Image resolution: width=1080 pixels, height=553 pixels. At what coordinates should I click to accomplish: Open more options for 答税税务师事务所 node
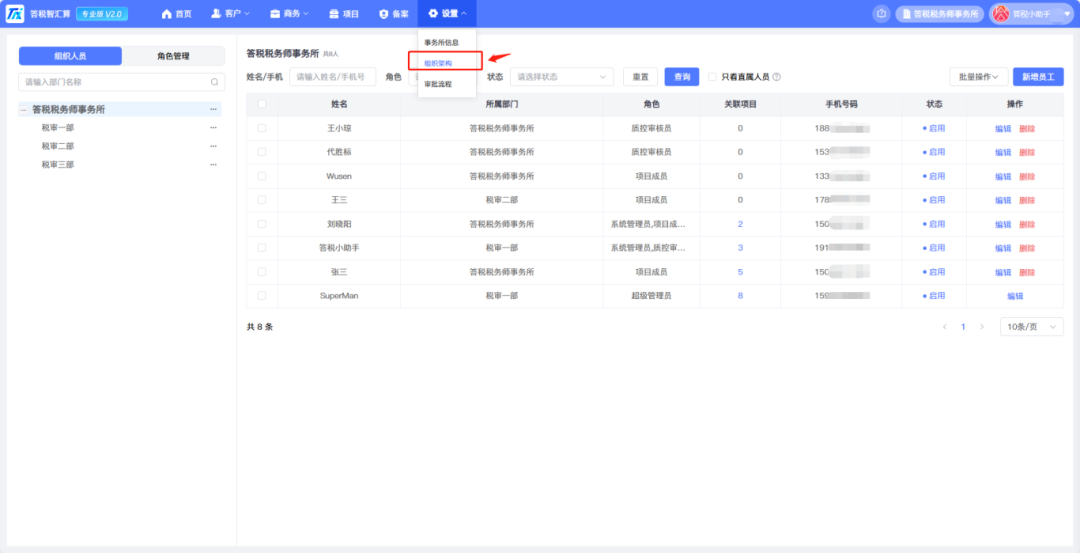214,109
